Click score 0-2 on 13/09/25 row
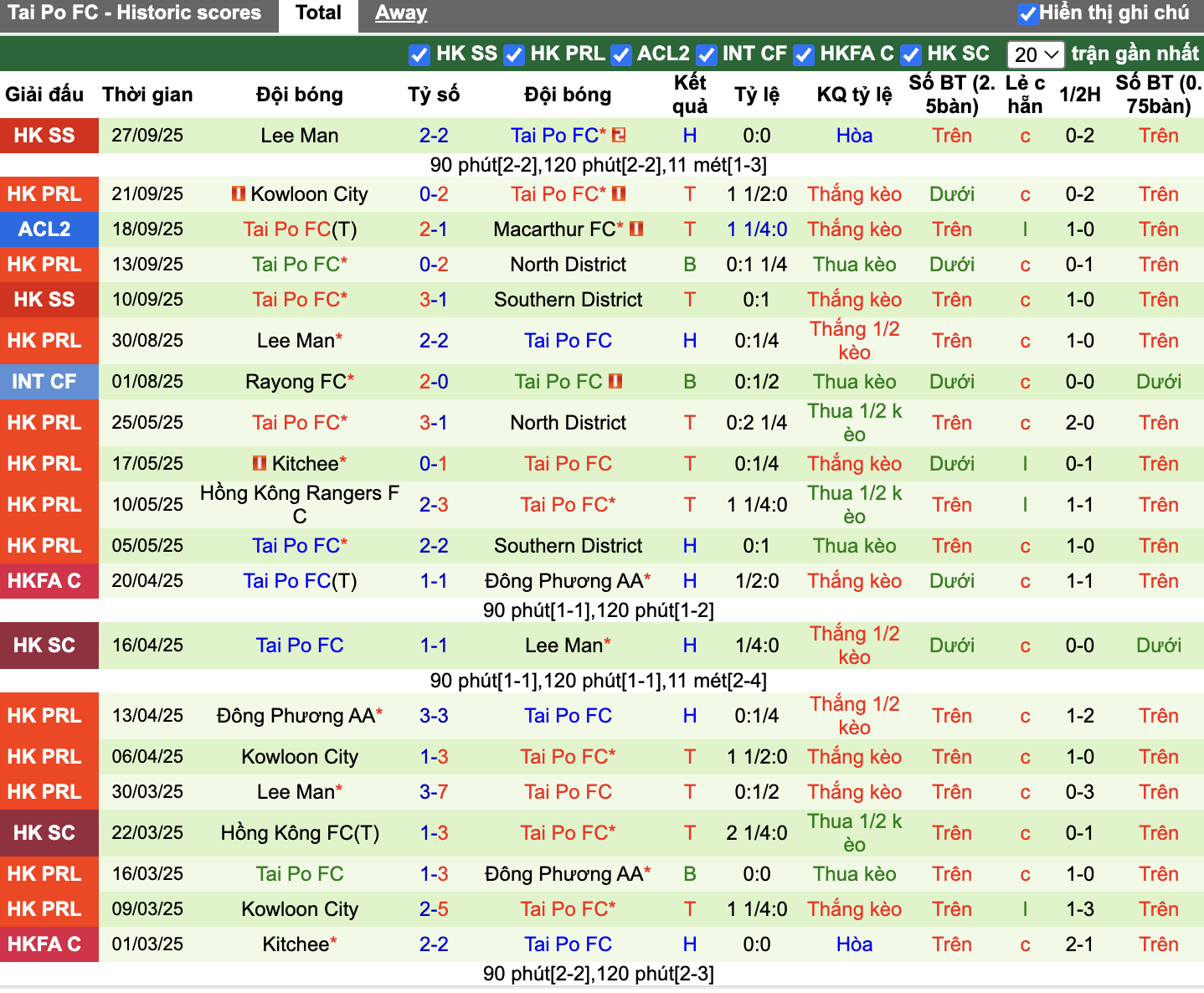 [434, 265]
